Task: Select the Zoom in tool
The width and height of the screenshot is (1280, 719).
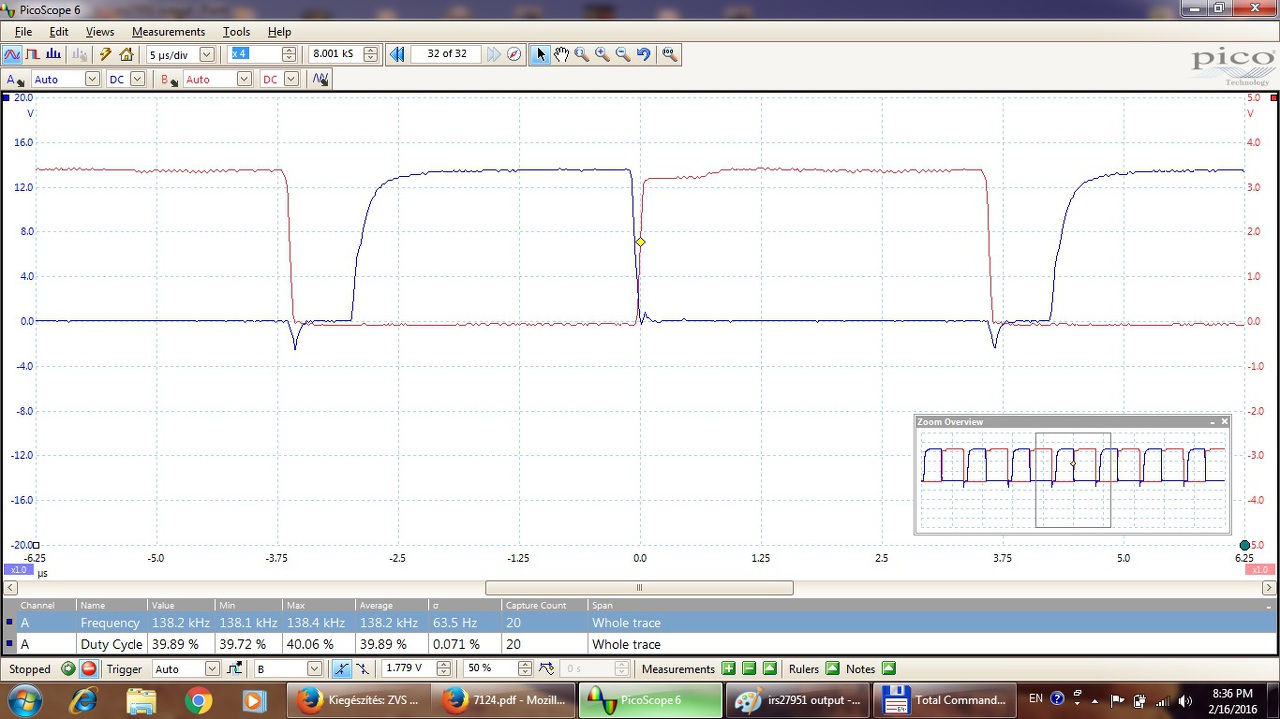Action: (602, 54)
